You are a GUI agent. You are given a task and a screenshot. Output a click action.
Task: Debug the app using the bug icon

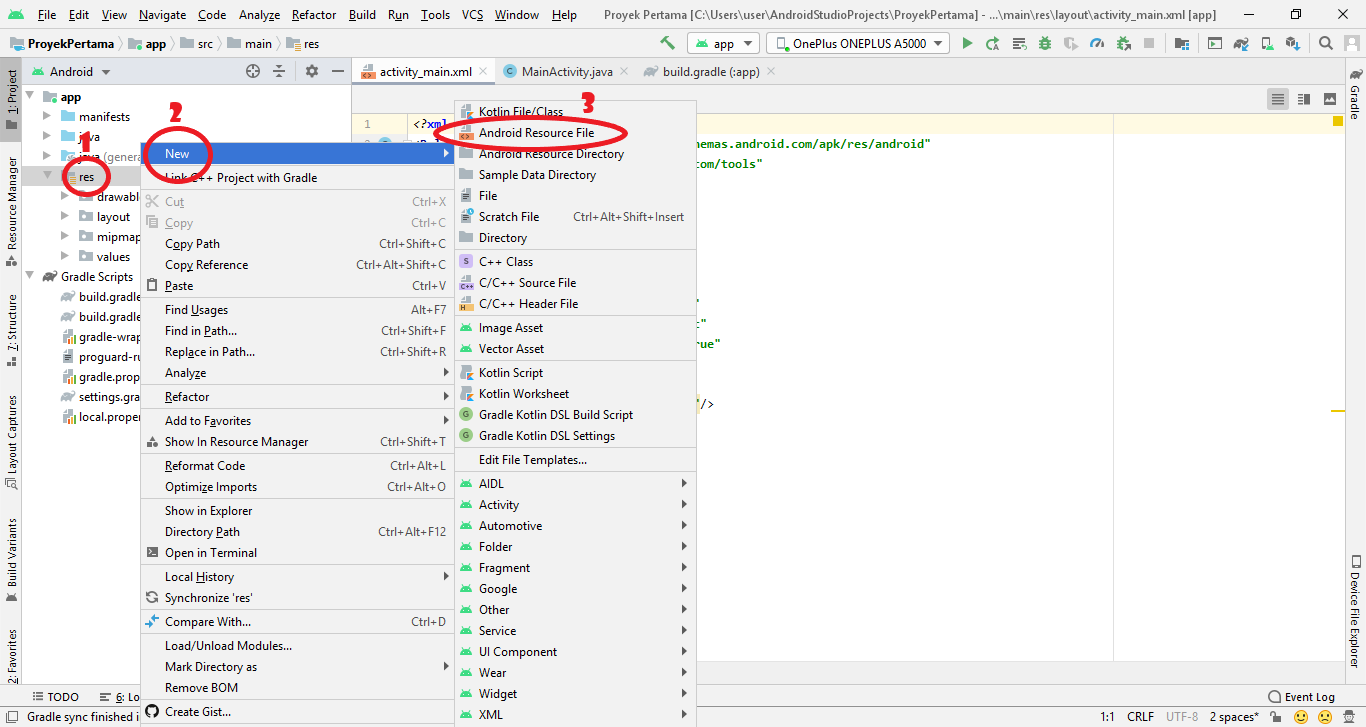pos(1043,43)
